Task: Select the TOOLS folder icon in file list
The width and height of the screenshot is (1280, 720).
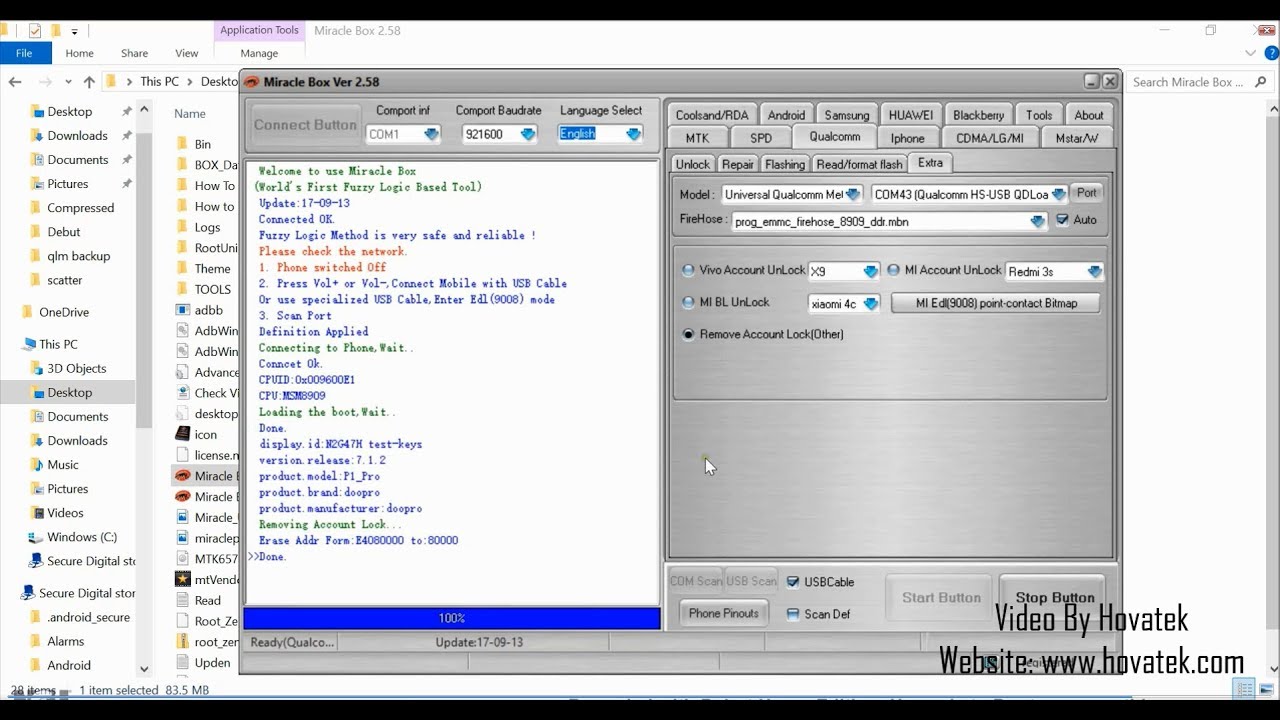Action: tap(182, 289)
